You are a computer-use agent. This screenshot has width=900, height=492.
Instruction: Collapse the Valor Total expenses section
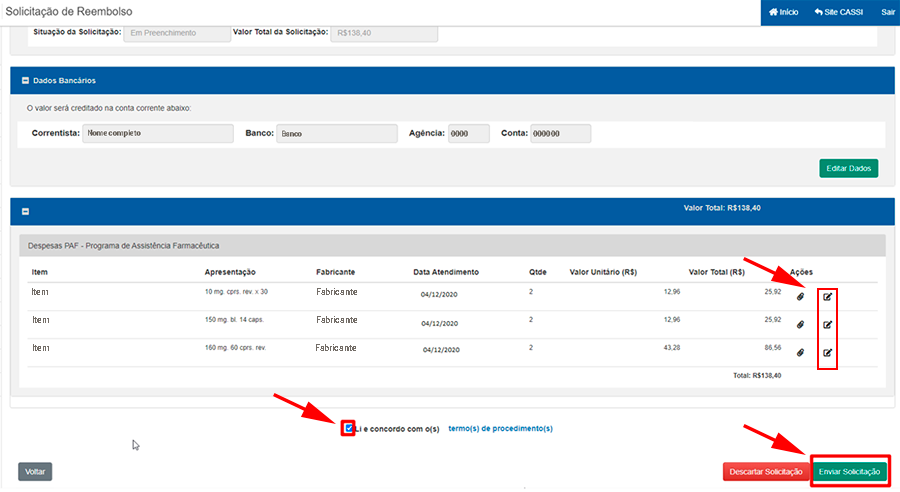(25, 212)
